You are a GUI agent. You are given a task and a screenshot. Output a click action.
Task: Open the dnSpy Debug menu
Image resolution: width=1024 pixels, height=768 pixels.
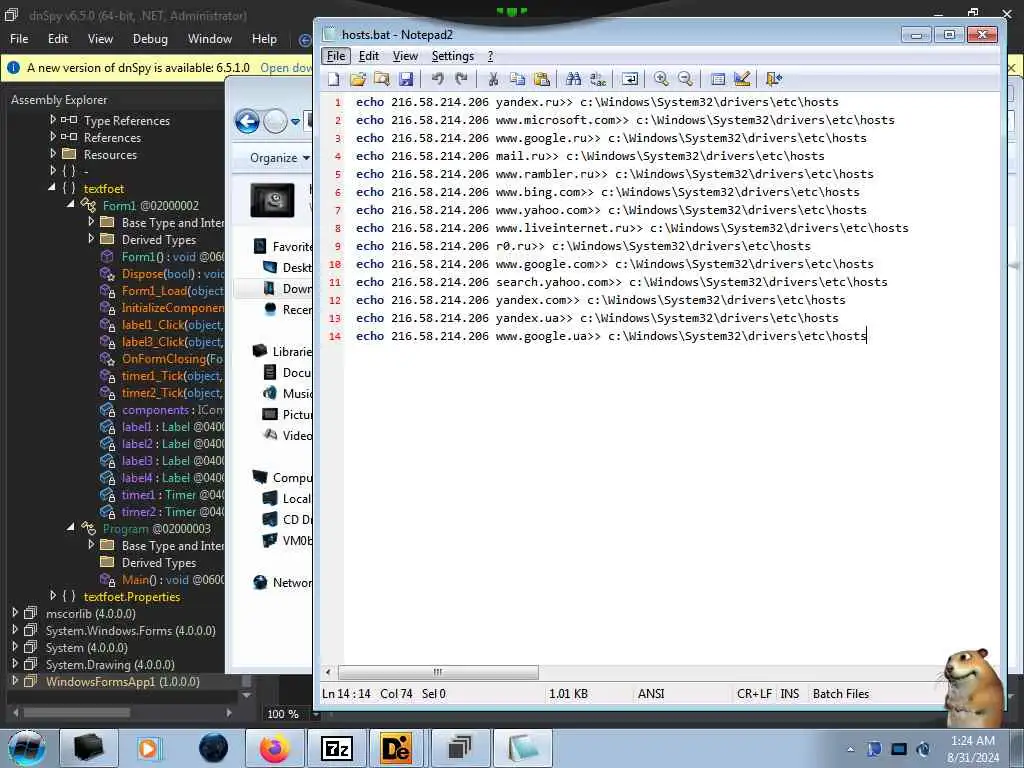[x=150, y=39]
